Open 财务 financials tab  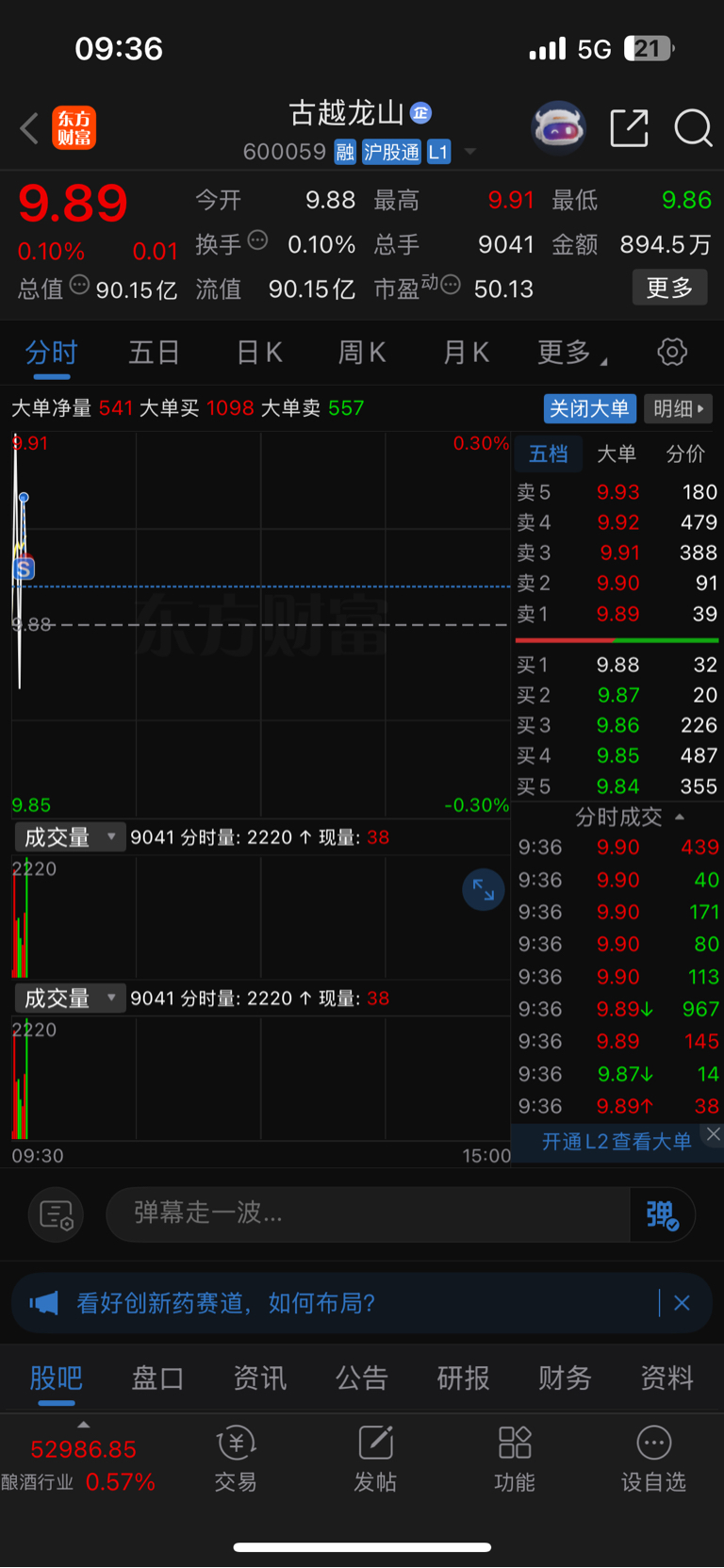click(565, 1378)
